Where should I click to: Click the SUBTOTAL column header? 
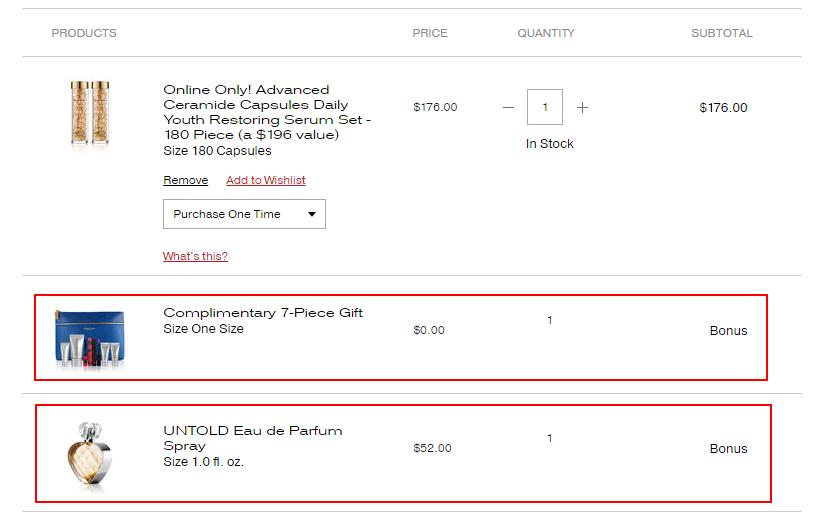tap(722, 33)
